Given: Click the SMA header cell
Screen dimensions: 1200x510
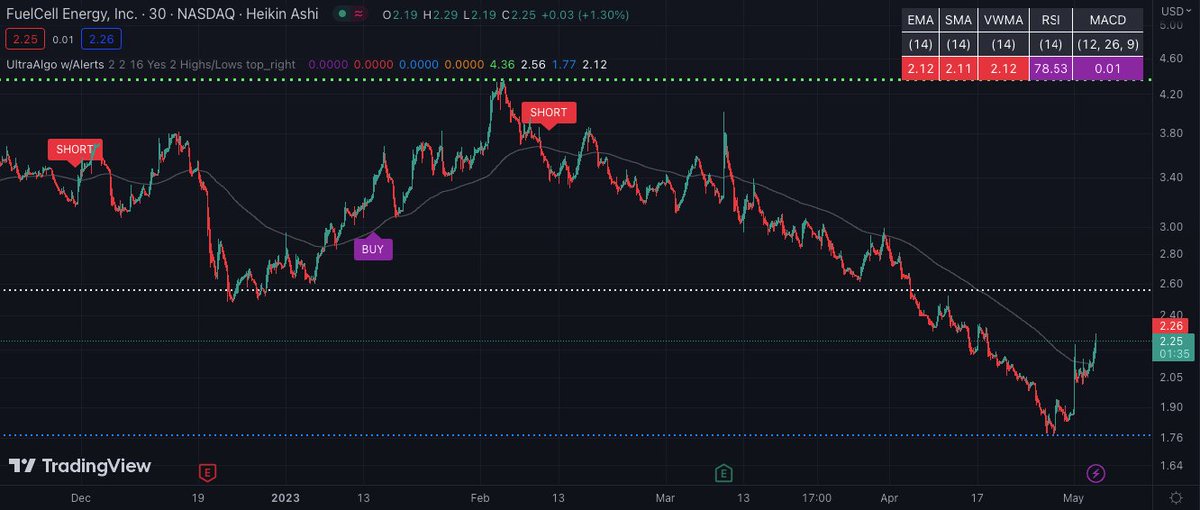Looking at the screenshot, I should [958, 20].
